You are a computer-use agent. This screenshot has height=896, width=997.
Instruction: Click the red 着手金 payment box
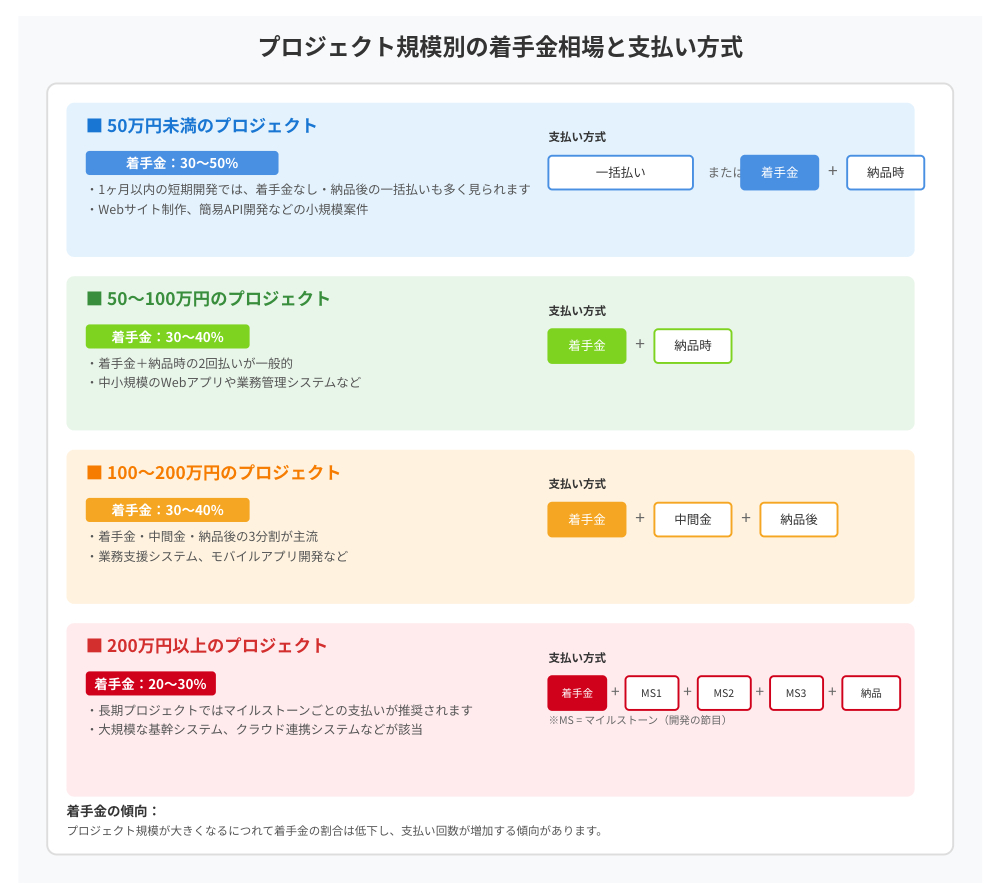pyautogui.click(x=577, y=693)
